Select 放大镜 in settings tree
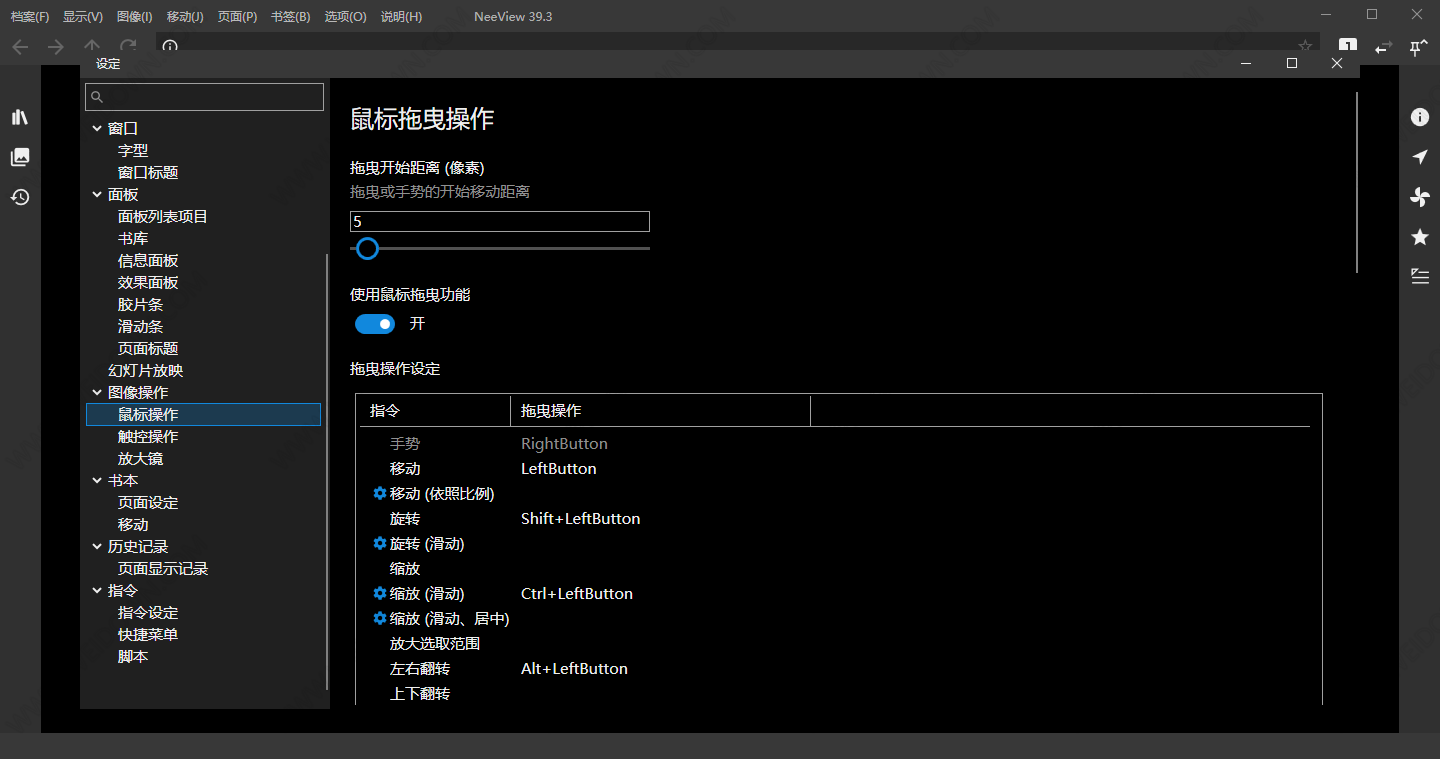 140,458
